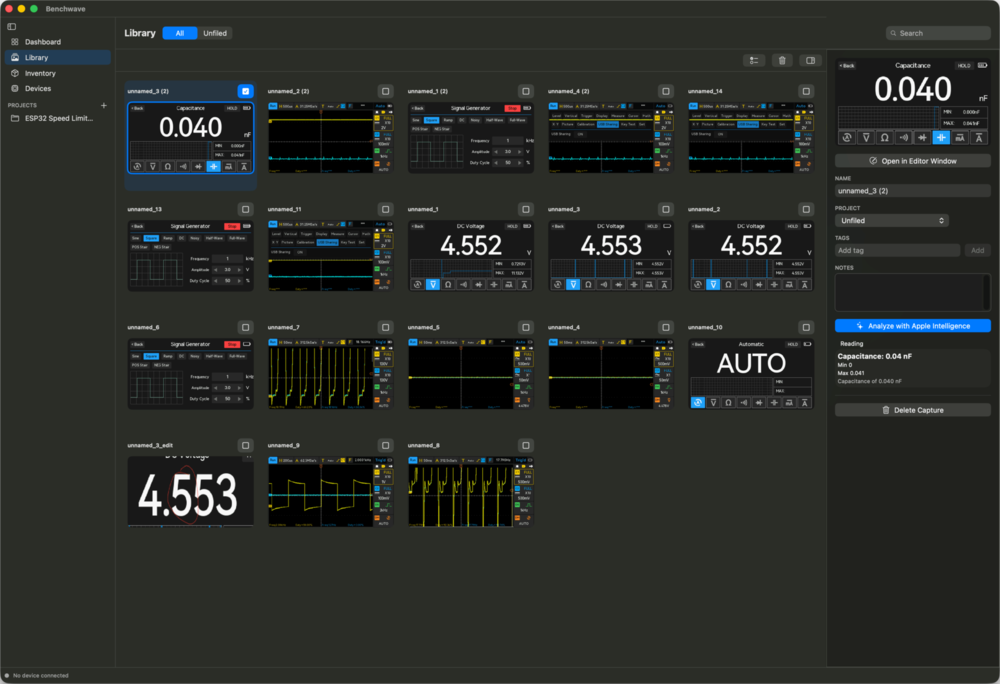Screen dimensions: 1000x684
Task: Select the checkbox for unnamed_14
Action: tap(806, 91)
